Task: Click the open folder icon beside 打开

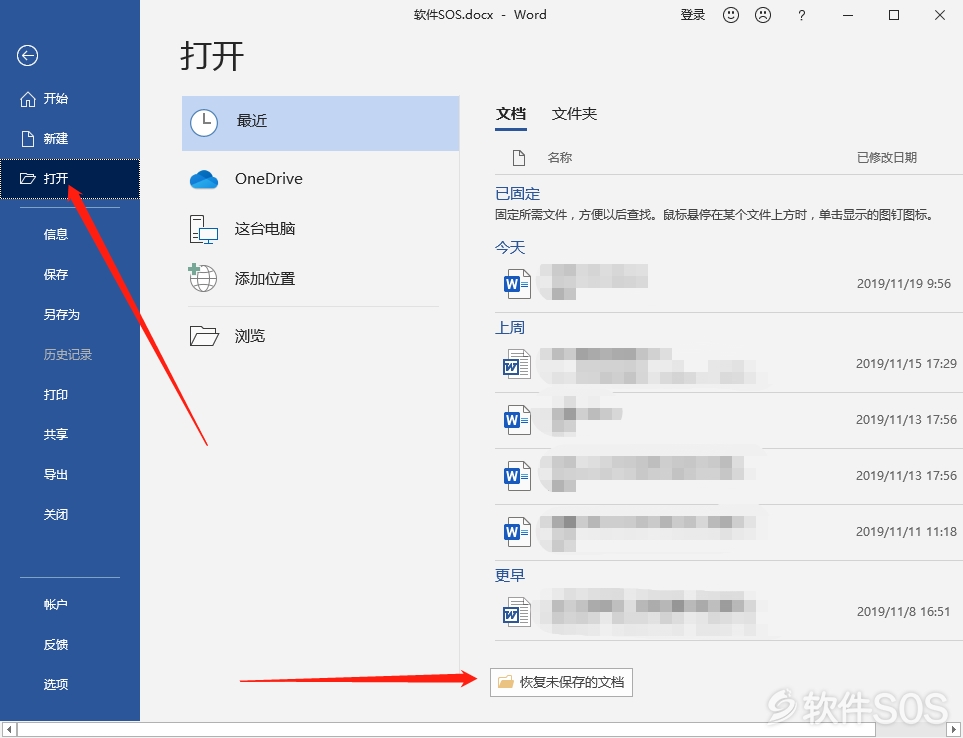Action: pos(28,179)
